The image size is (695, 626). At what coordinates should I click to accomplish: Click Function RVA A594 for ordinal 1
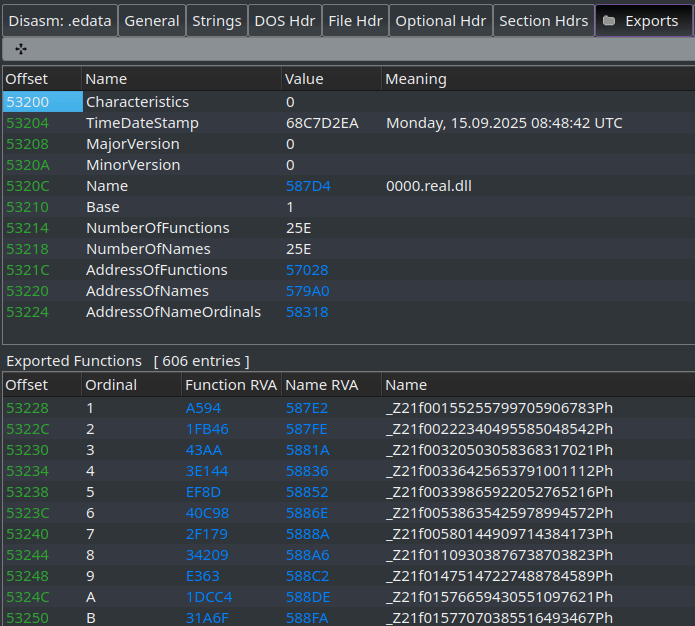[x=203, y=408]
